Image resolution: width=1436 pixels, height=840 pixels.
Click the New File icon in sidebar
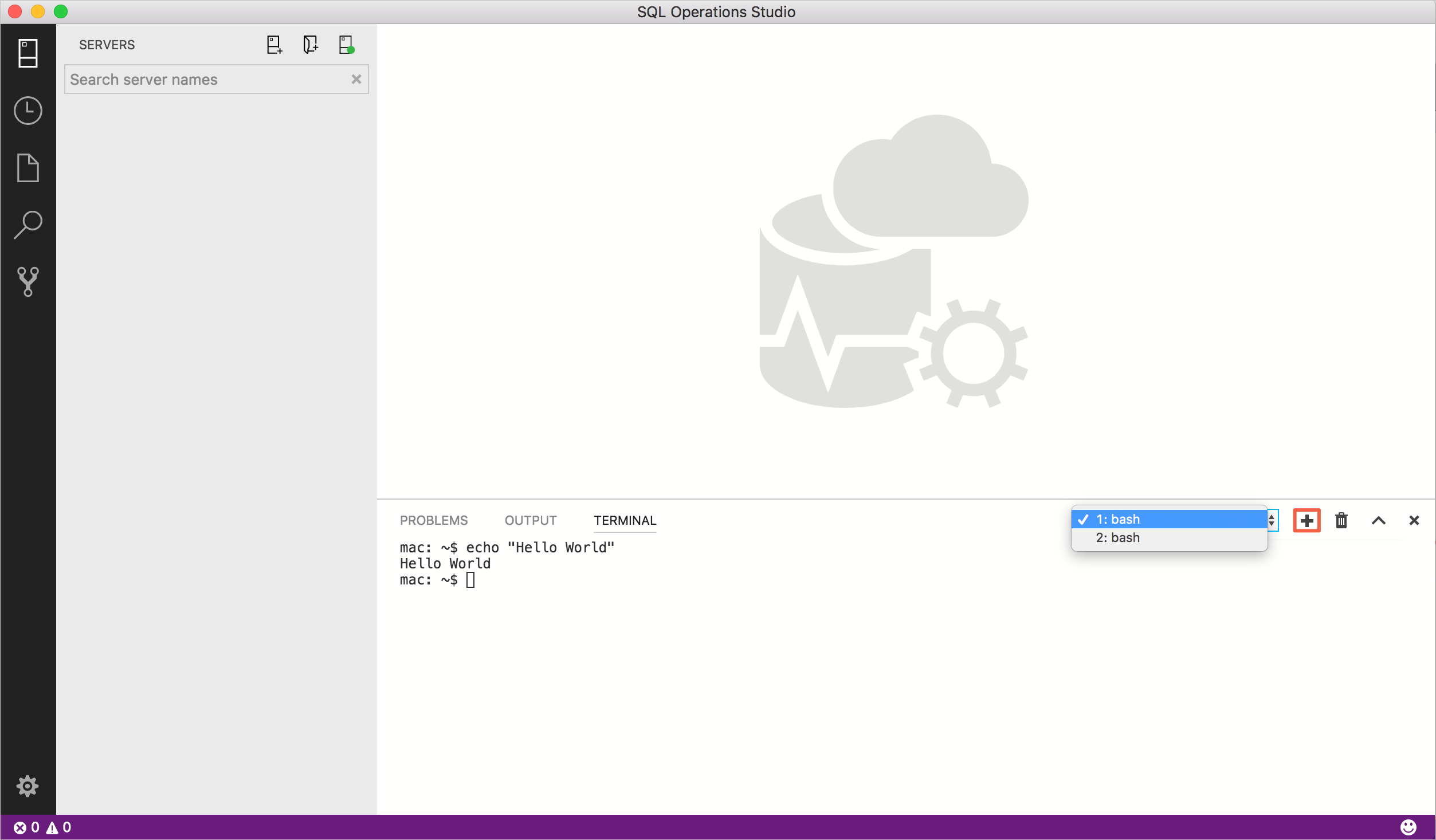click(27, 167)
